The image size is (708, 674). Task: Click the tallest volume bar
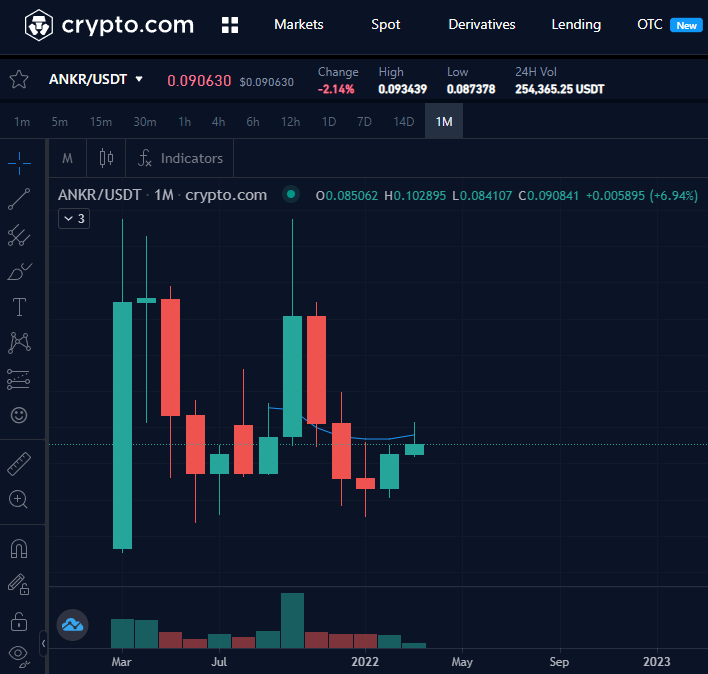click(292, 620)
